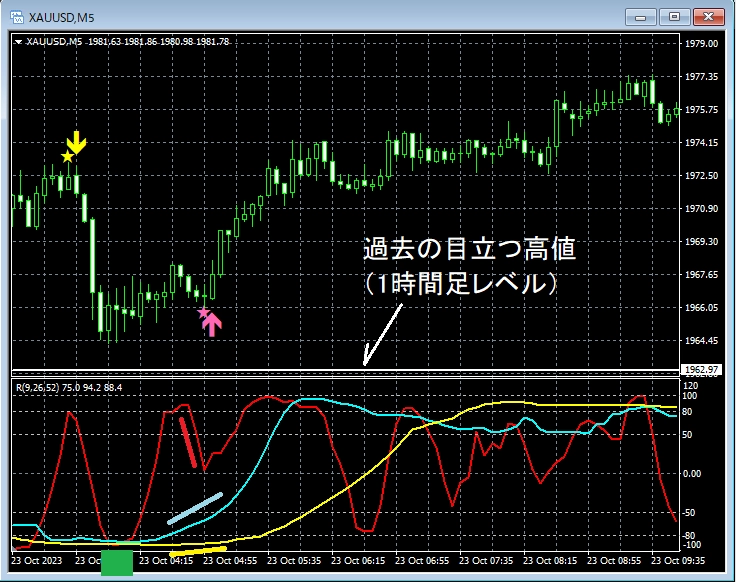This screenshot has height=582, width=737.
Task: Select the white horizontal line at 1962.97
Action: point(345,370)
